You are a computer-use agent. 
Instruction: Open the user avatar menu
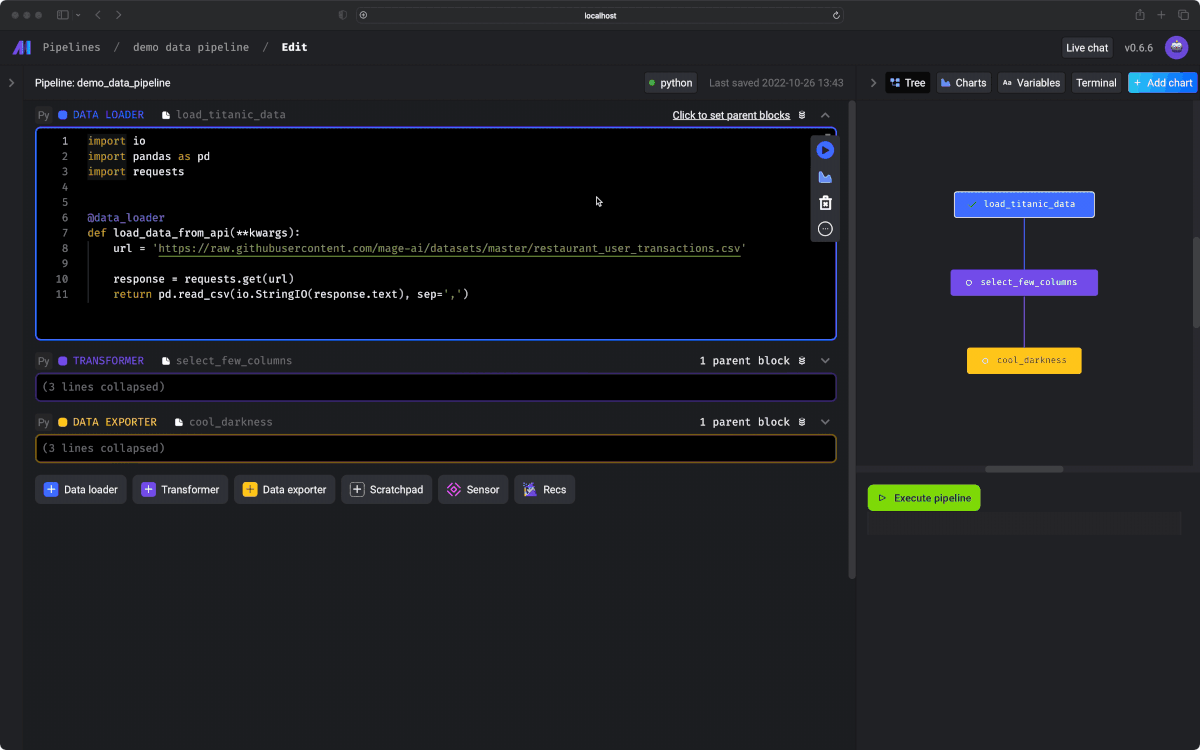(1176, 47)
